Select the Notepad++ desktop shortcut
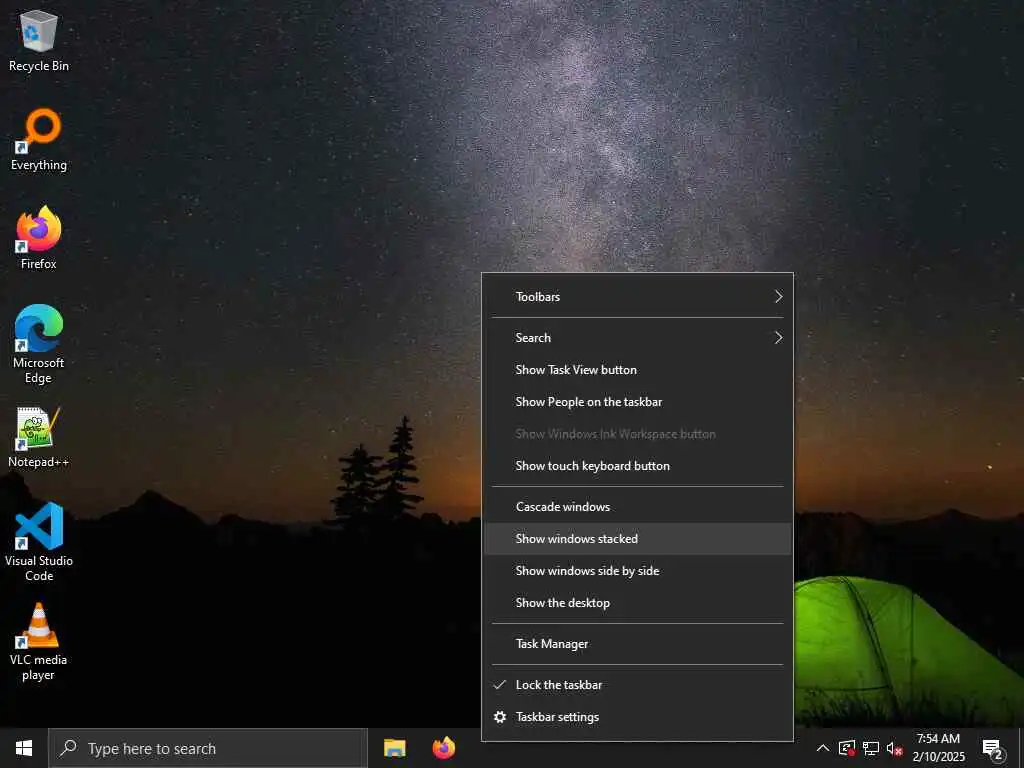The width and height of the screenshot is (1024, 768). (x=39, y=437)
